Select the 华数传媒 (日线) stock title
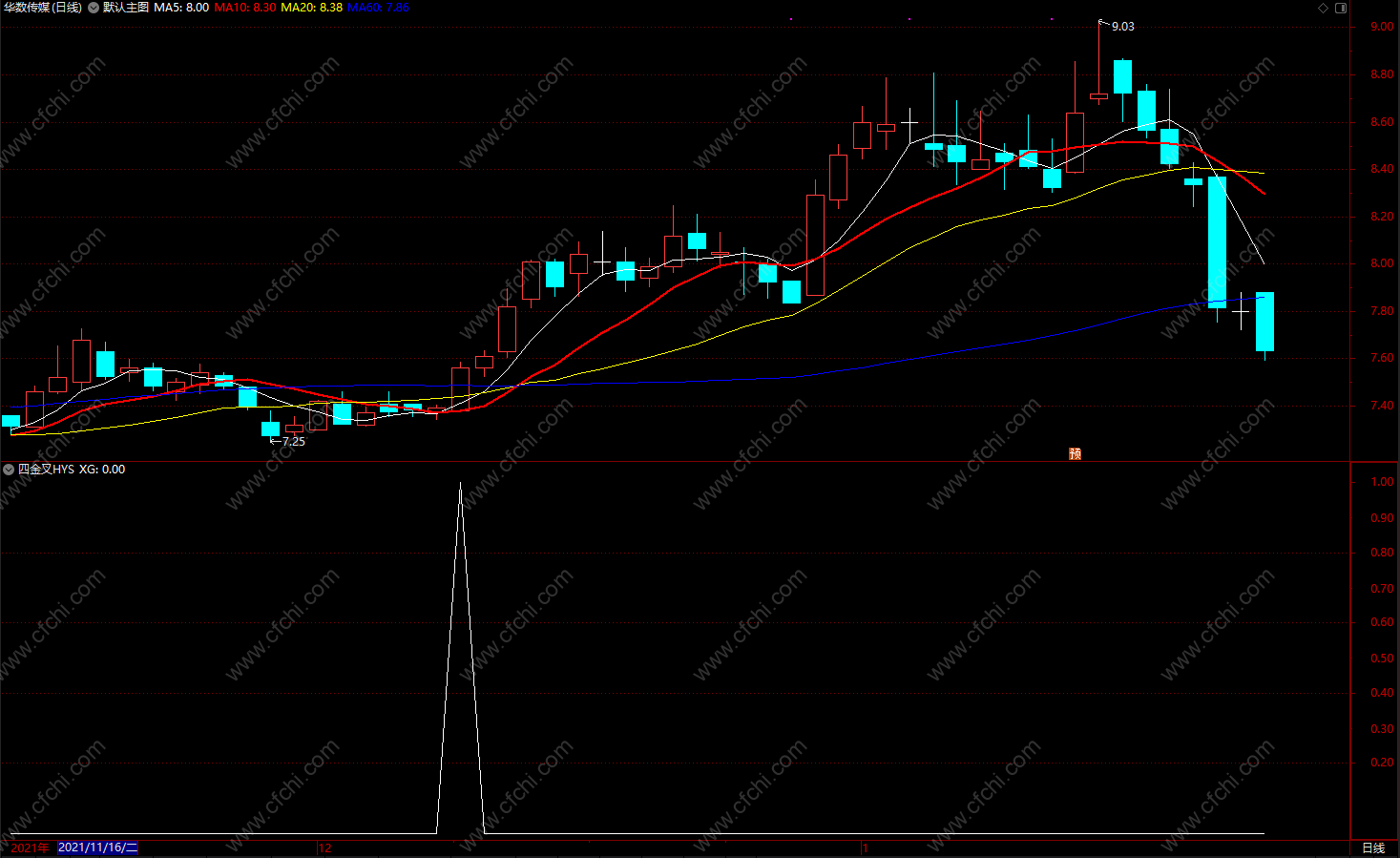 click(43, 8)
